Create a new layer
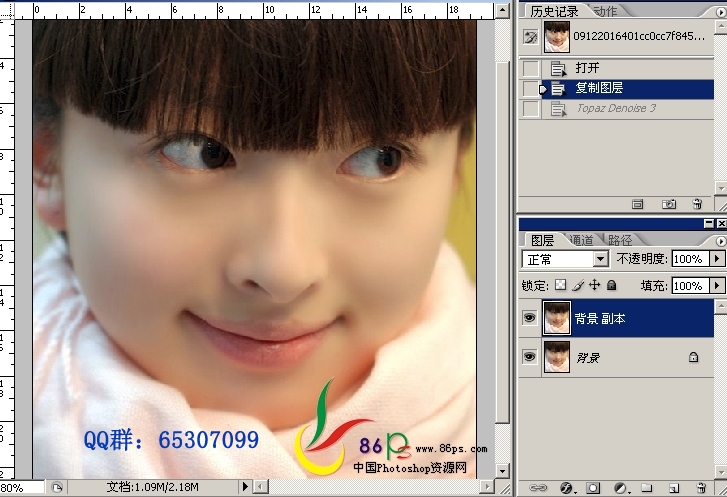 tap(674, 488)
